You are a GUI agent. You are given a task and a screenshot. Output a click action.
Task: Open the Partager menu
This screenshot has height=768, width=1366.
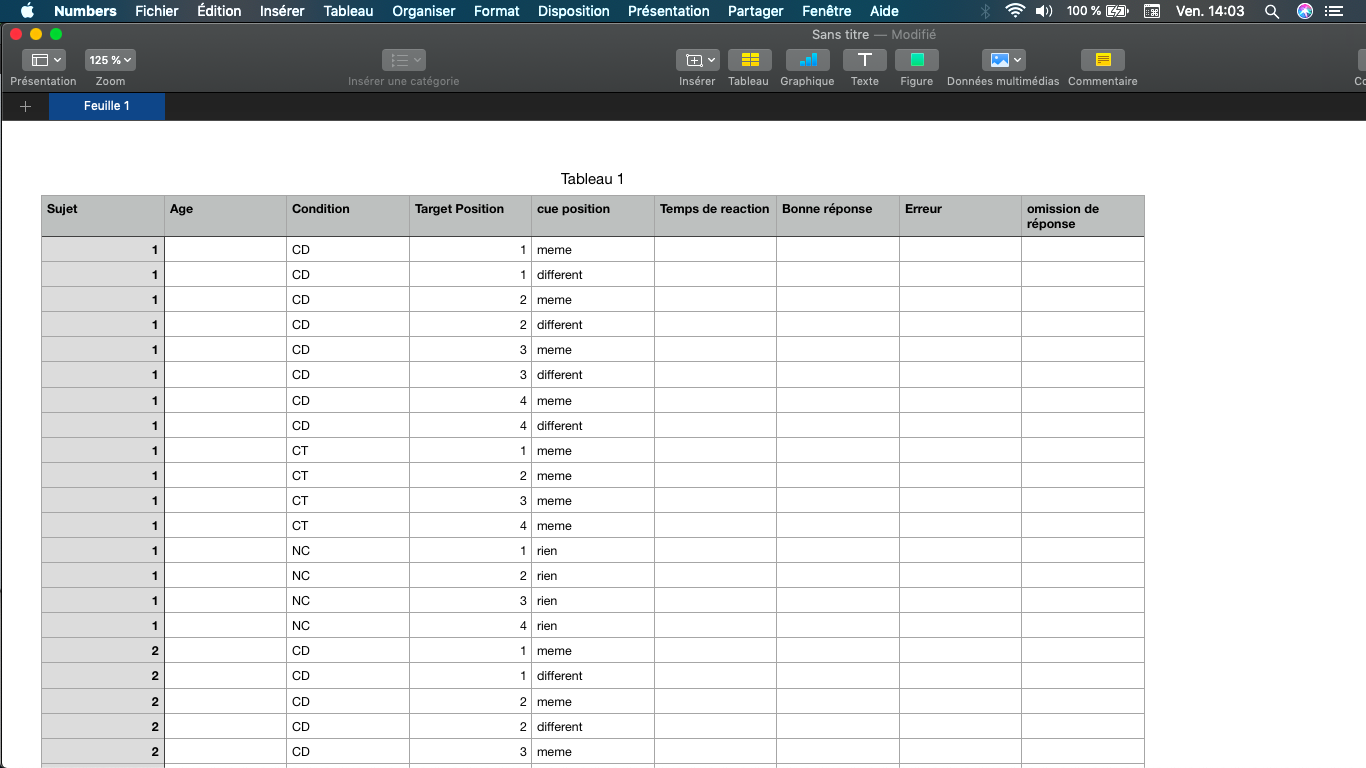click(x=756, y=11)
